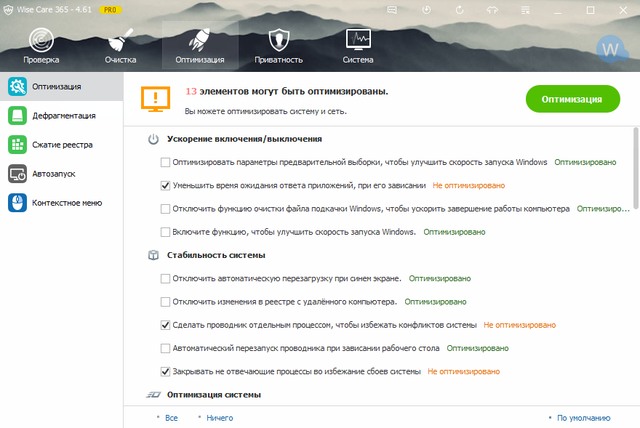Open the Проверка (PC checkup) icon

pyautogui.click(x=41, y=40)
